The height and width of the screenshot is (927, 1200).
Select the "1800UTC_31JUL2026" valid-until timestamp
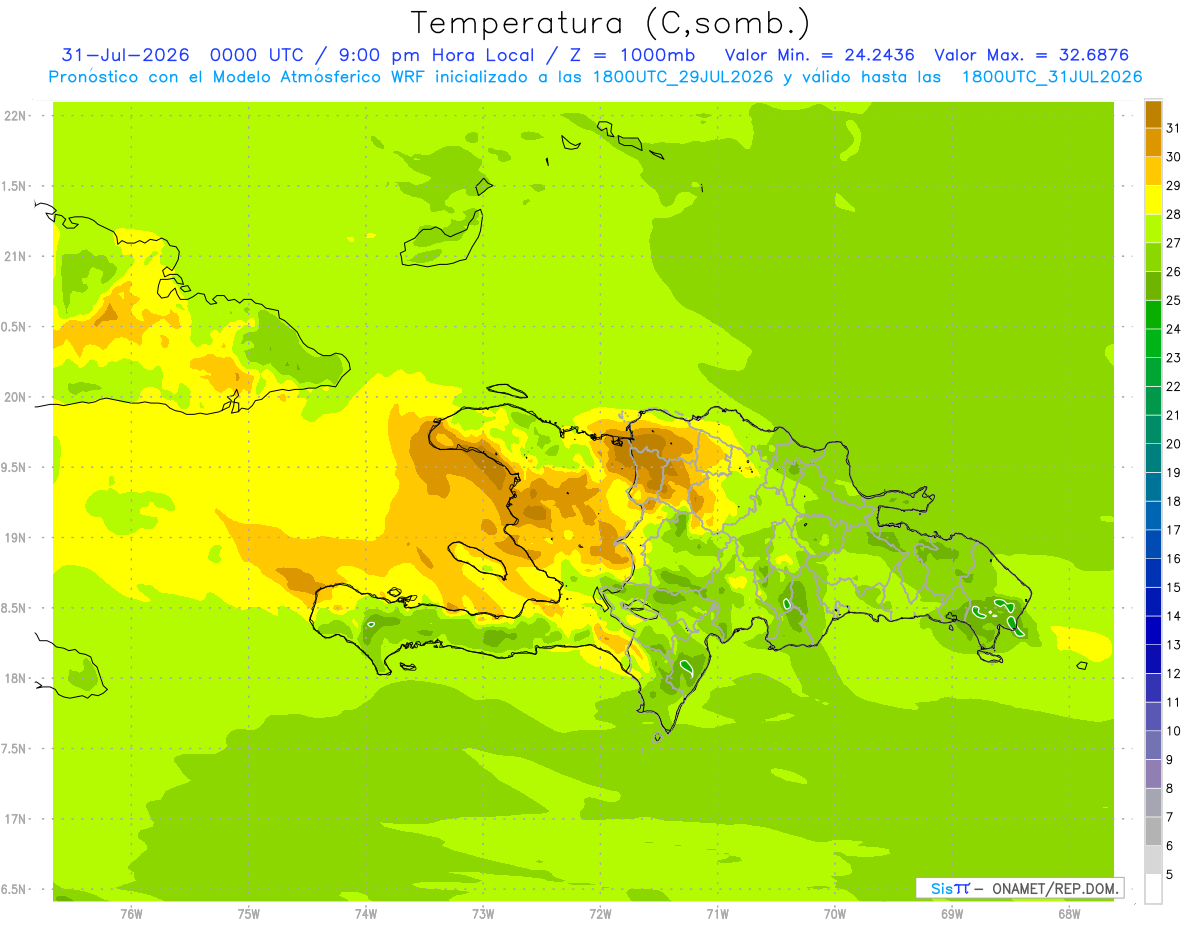(x=1052, y=77)
